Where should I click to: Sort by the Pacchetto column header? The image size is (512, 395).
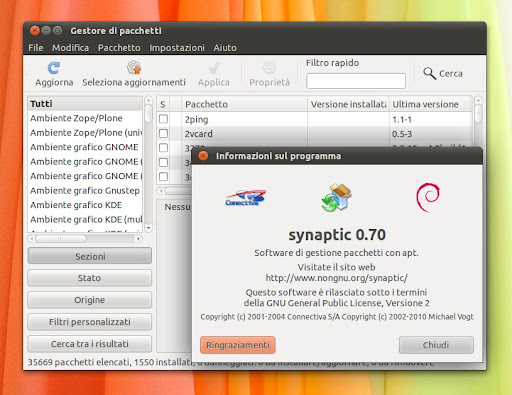[244, 104]
